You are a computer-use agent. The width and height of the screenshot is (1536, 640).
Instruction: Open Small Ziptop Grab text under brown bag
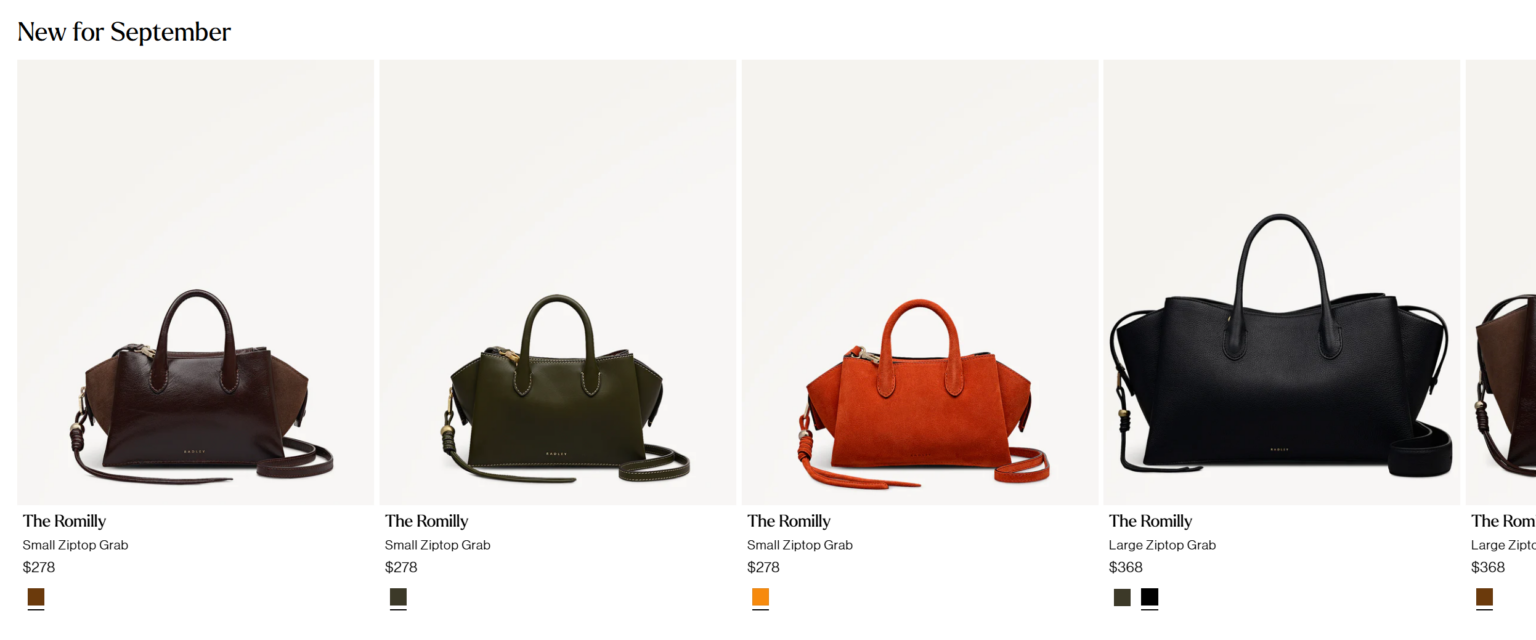76,545
